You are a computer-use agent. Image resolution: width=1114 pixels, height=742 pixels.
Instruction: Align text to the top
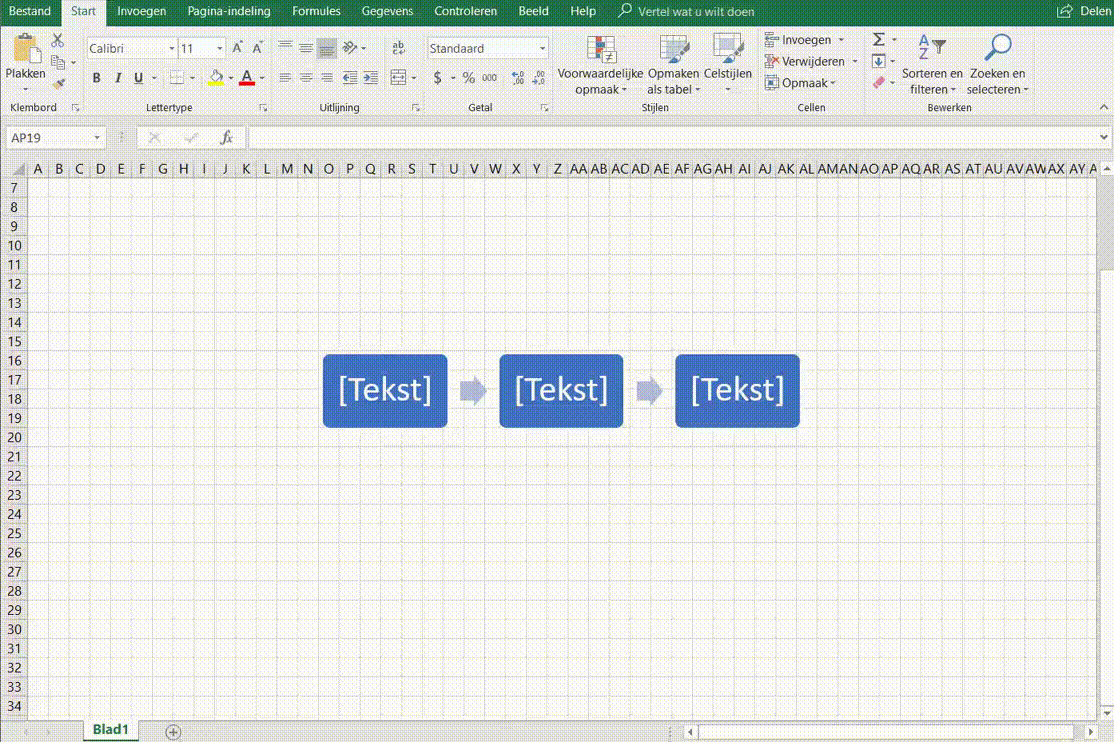click(x=285, y=48)
